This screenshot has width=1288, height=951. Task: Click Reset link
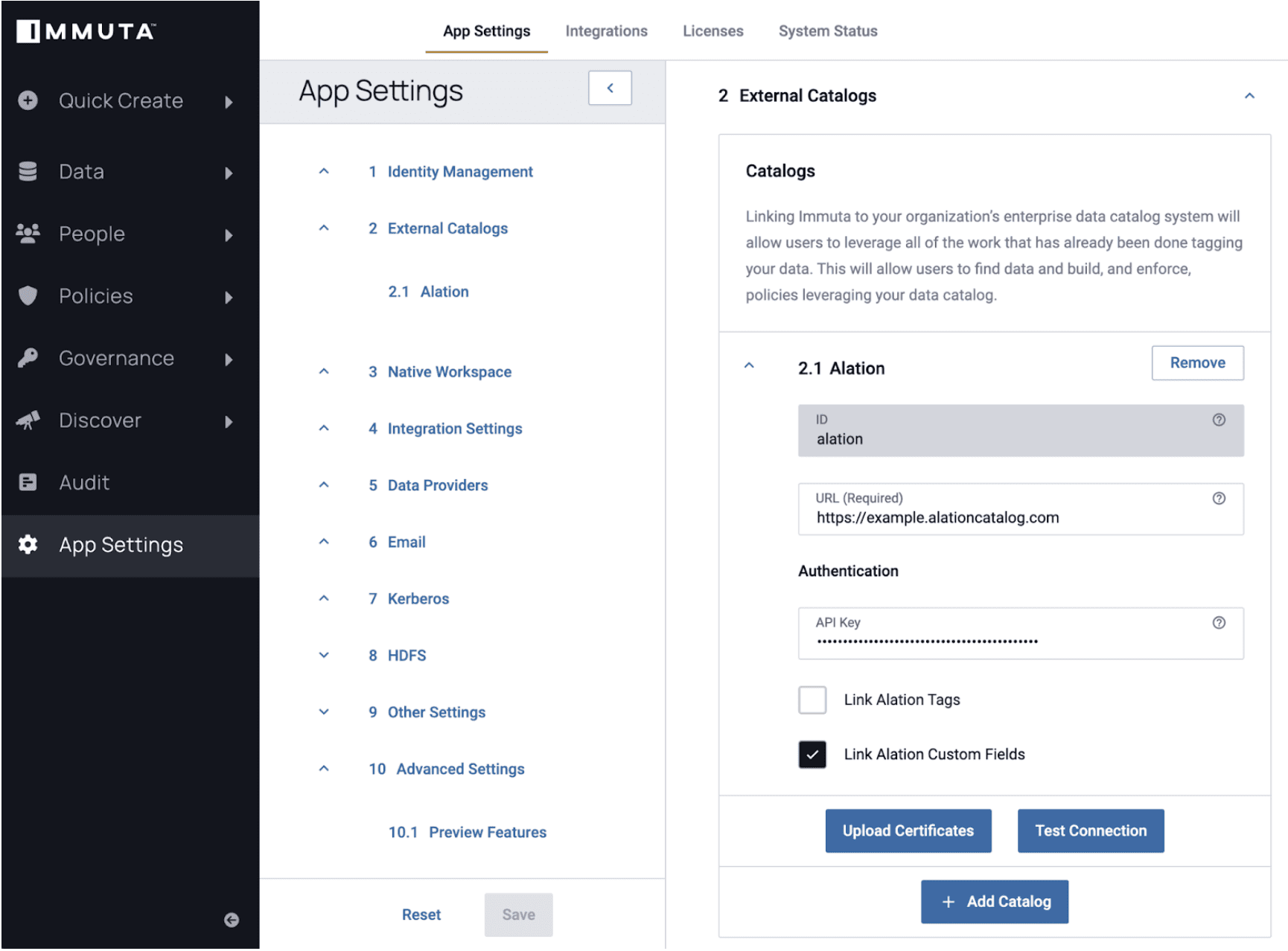click(x=421, y=915)
